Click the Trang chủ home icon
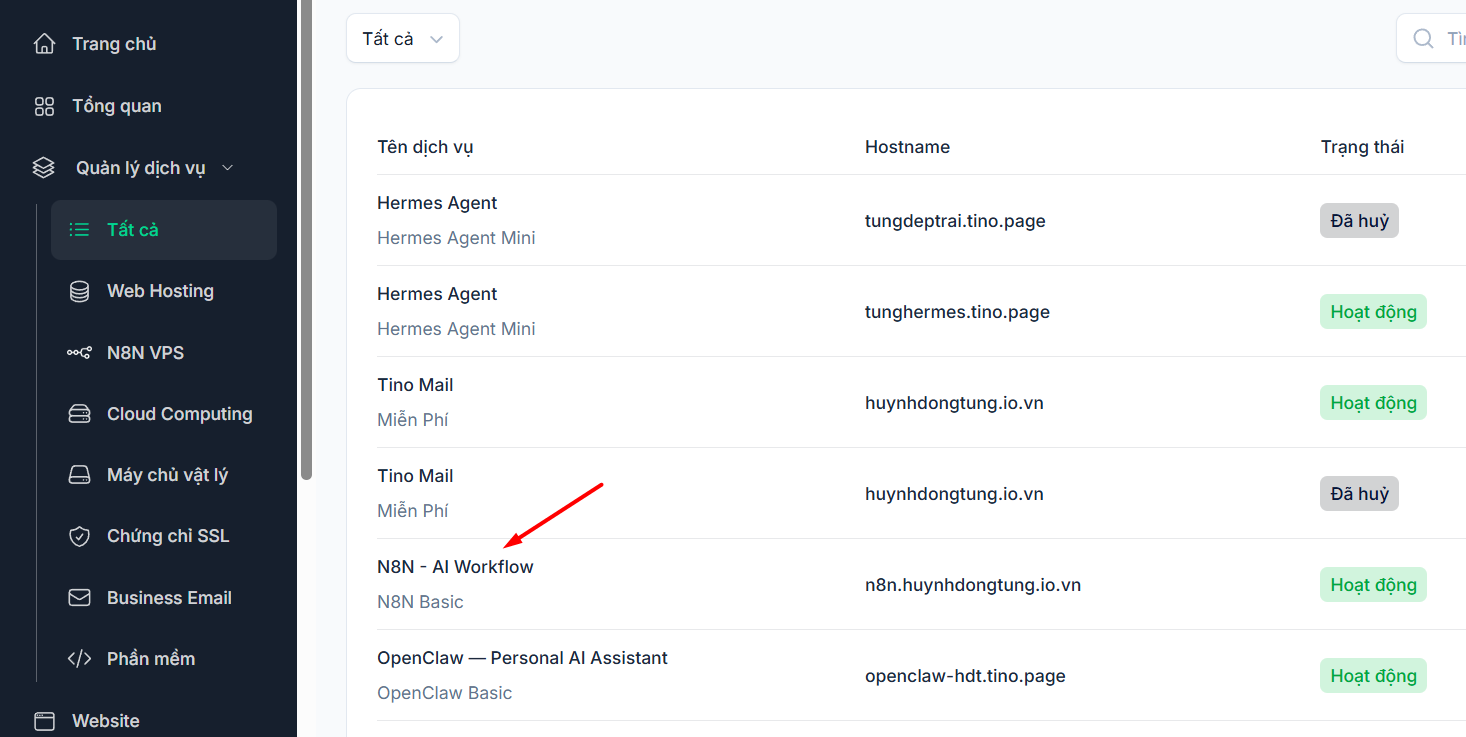The height and width of the screenshot is (737, 1466). pyautogui.click(x=44, y=44)
